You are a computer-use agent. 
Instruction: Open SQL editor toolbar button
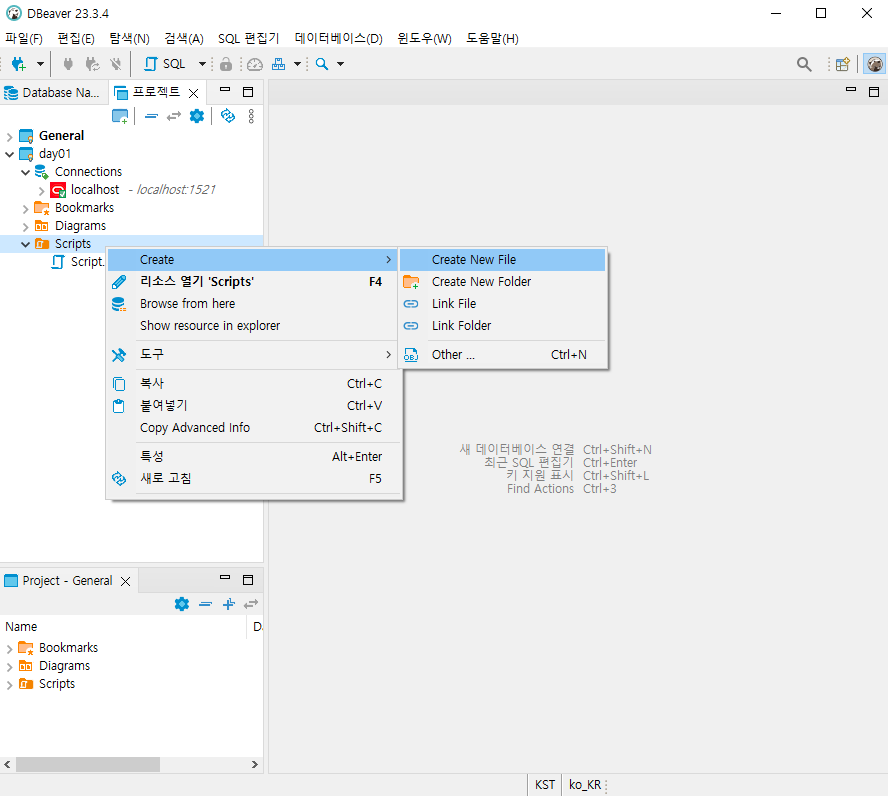pos(165,64)
